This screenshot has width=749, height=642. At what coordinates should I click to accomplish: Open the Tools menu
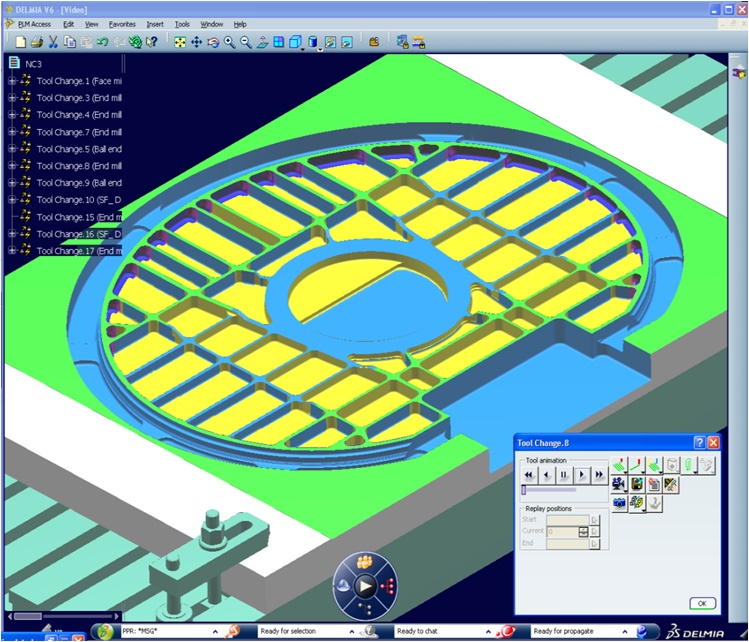182,24
